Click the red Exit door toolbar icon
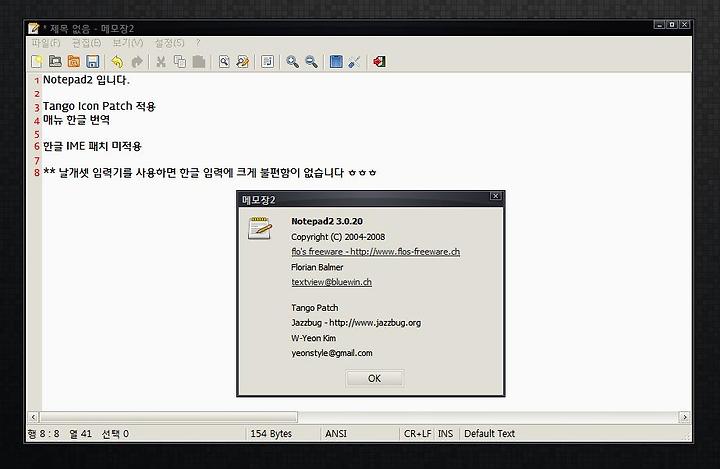720x469 pixels. pyautogui.click(x=379, y=62)
